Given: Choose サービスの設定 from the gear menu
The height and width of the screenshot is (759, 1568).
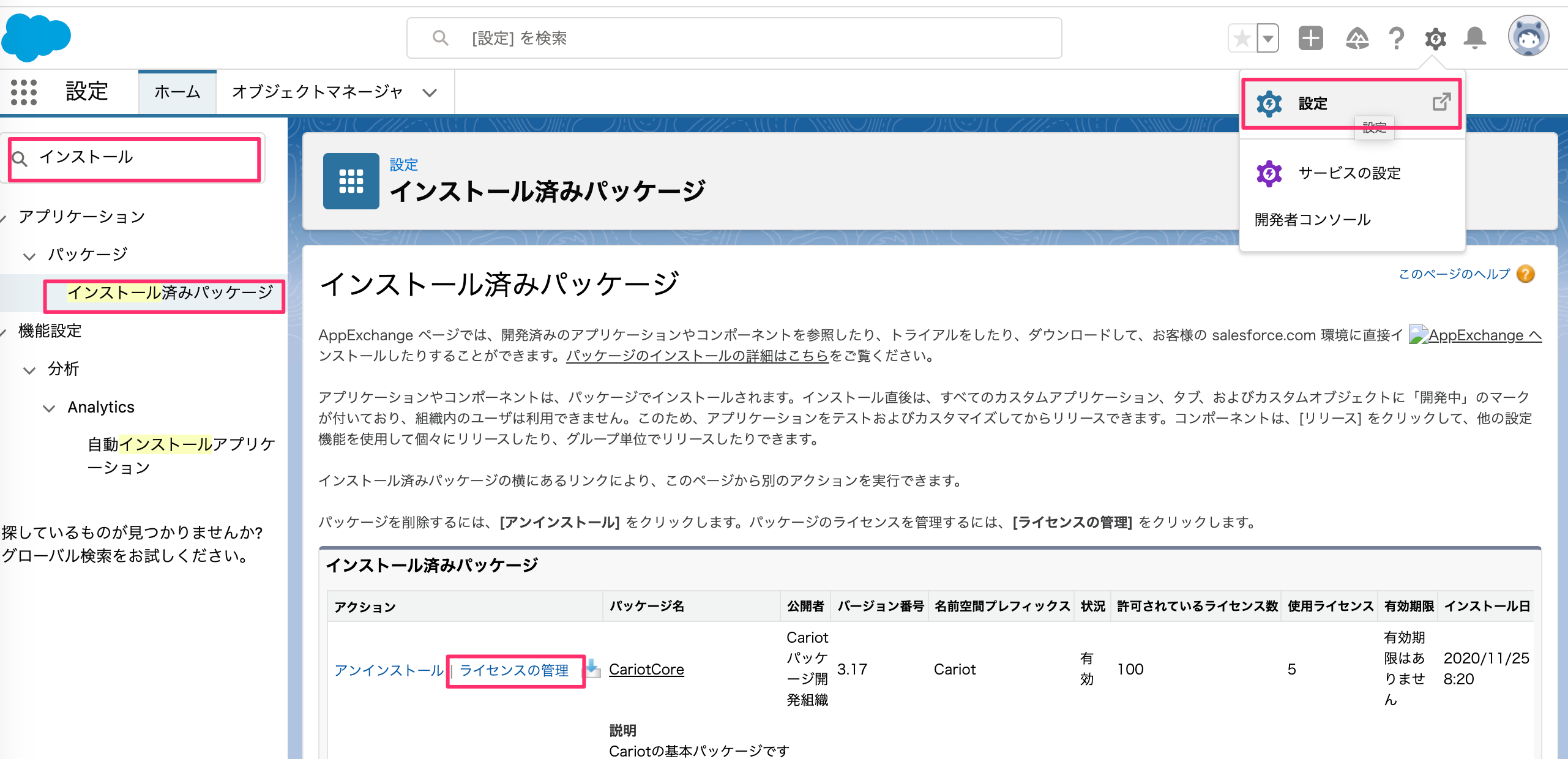Looking at the screenshot, I should click(1350, 173).
